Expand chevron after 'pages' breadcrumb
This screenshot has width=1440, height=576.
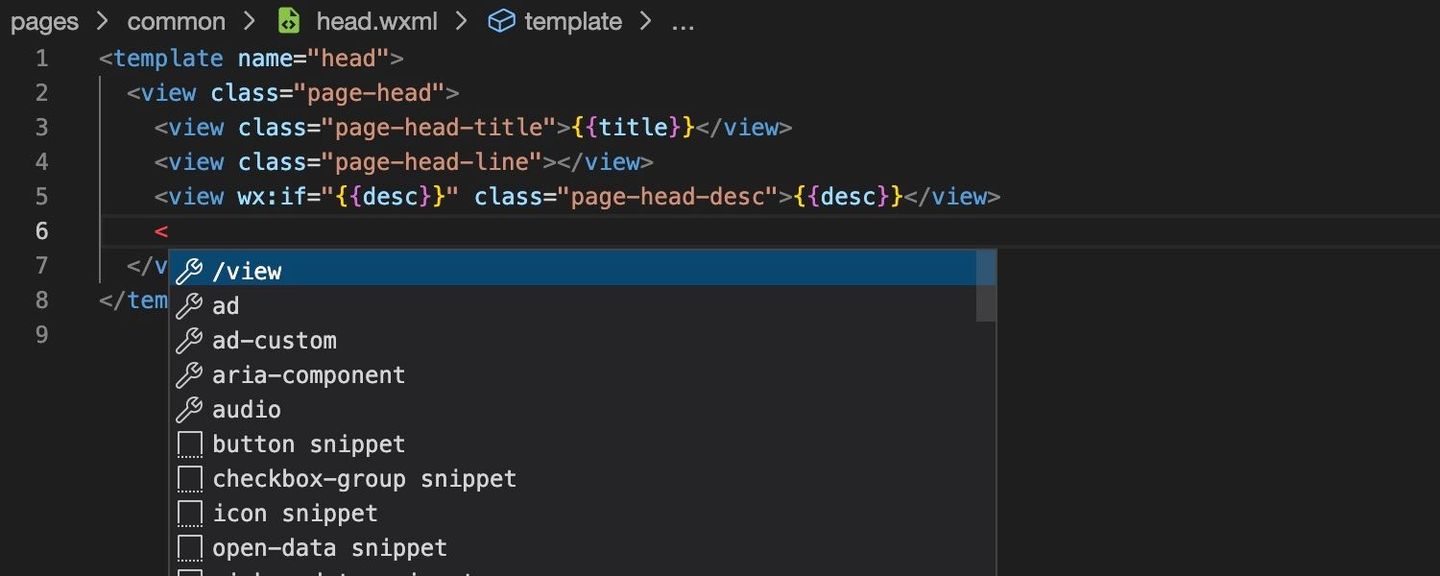(103, 21)
